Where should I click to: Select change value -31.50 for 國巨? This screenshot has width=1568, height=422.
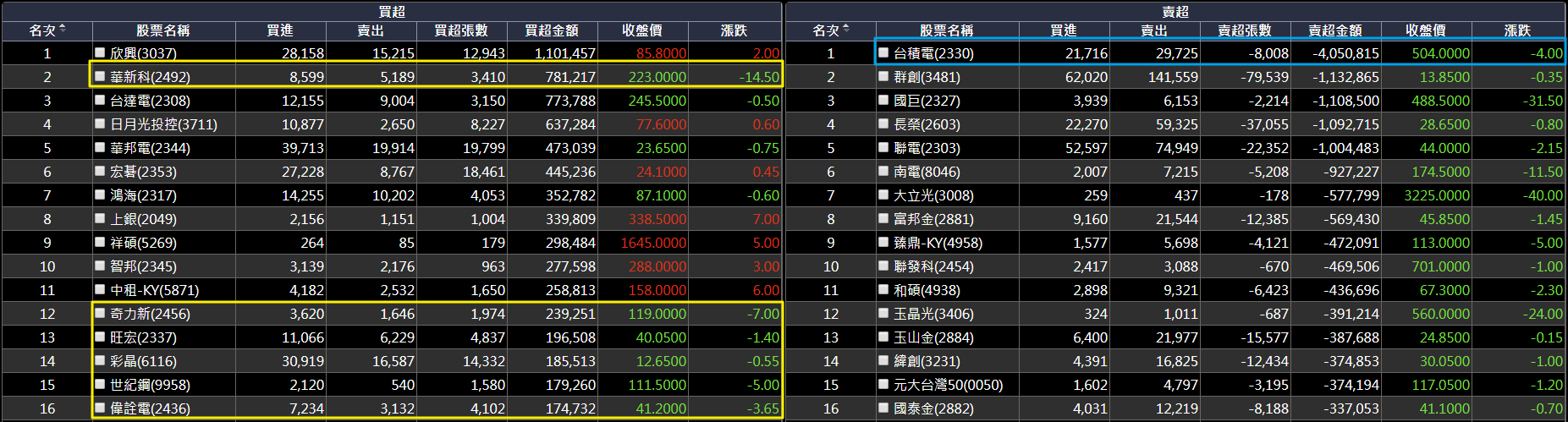click(1543, 101)
